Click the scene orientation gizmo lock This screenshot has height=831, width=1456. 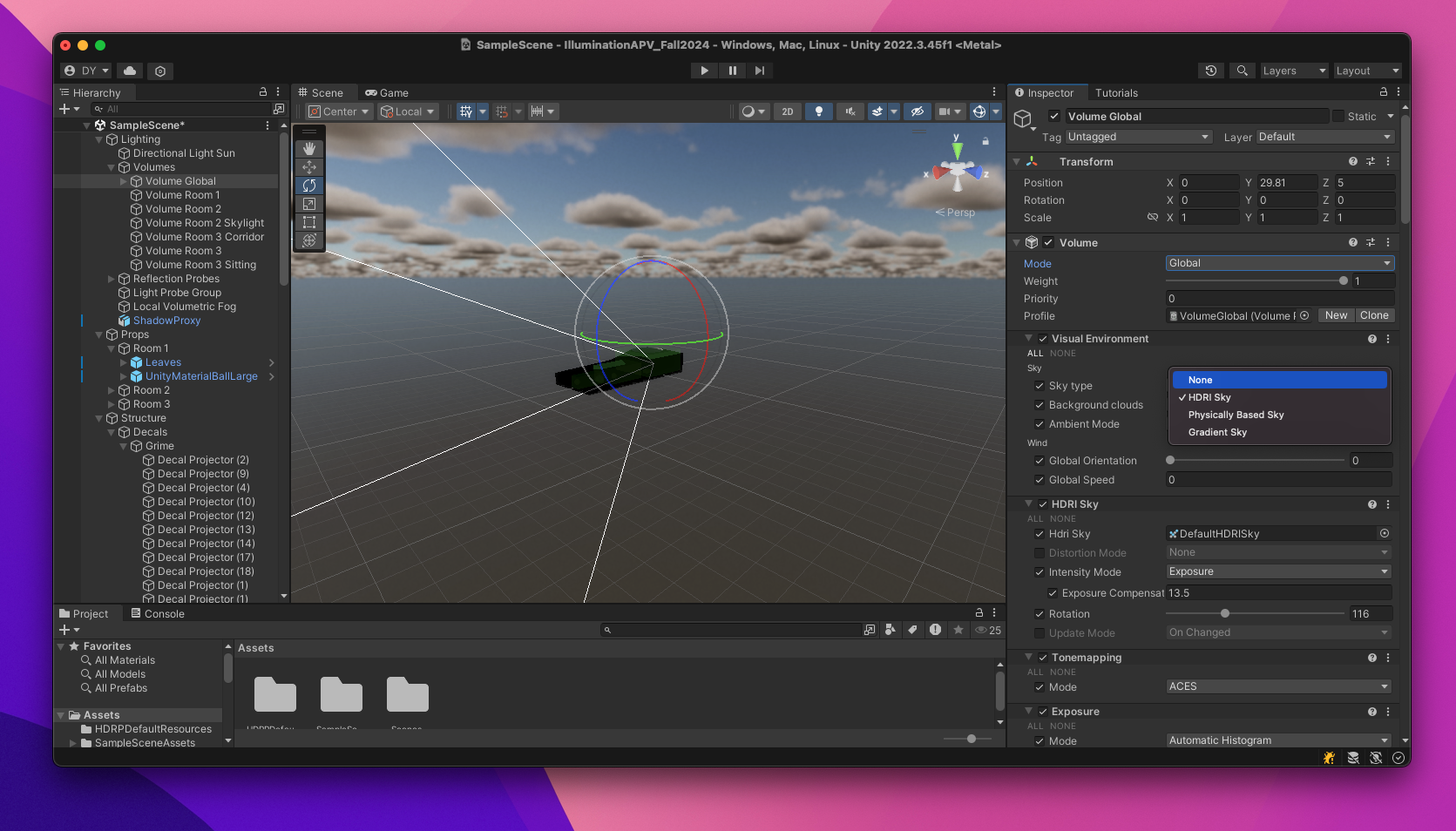[985, 140]
